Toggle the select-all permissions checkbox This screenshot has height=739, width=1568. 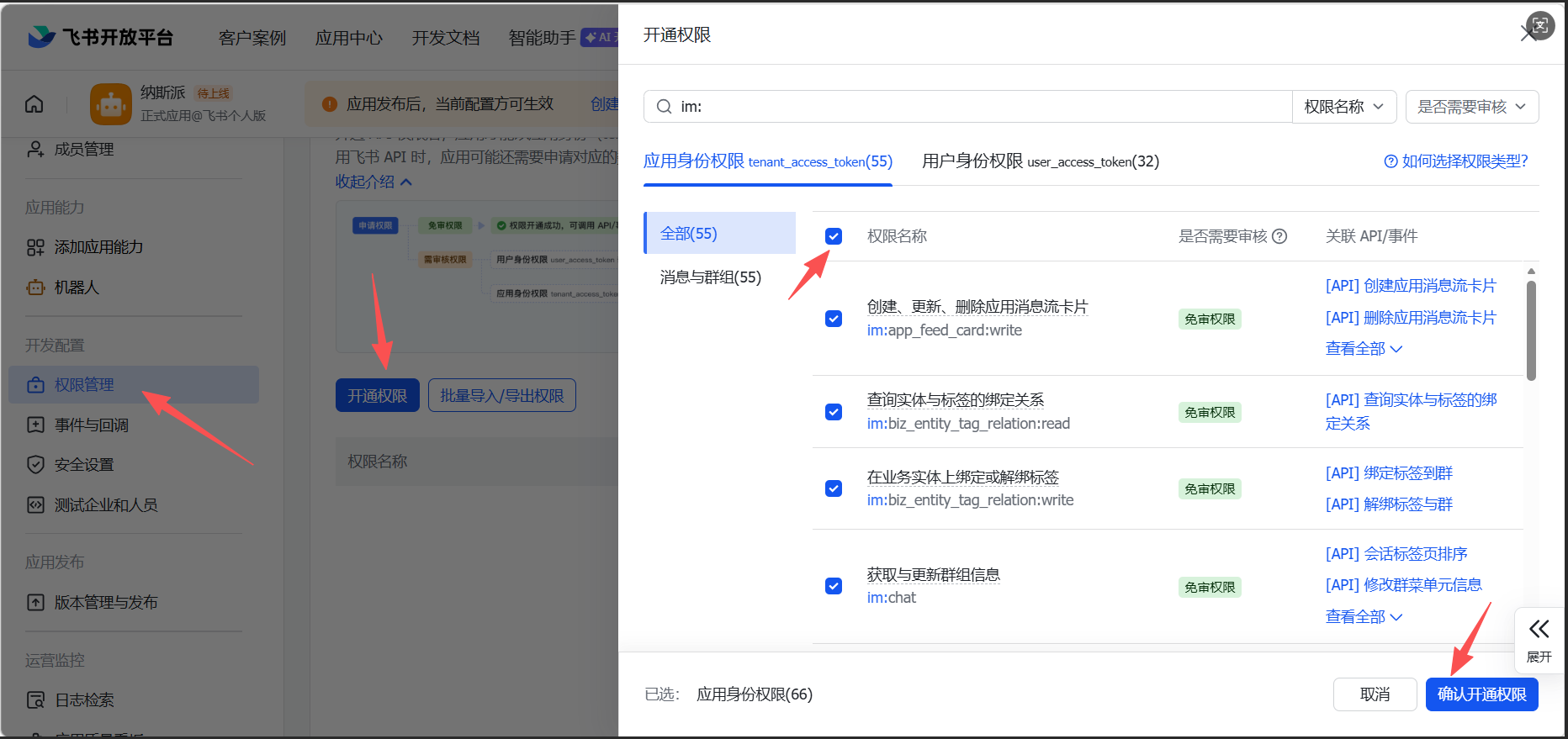[834, 236]
